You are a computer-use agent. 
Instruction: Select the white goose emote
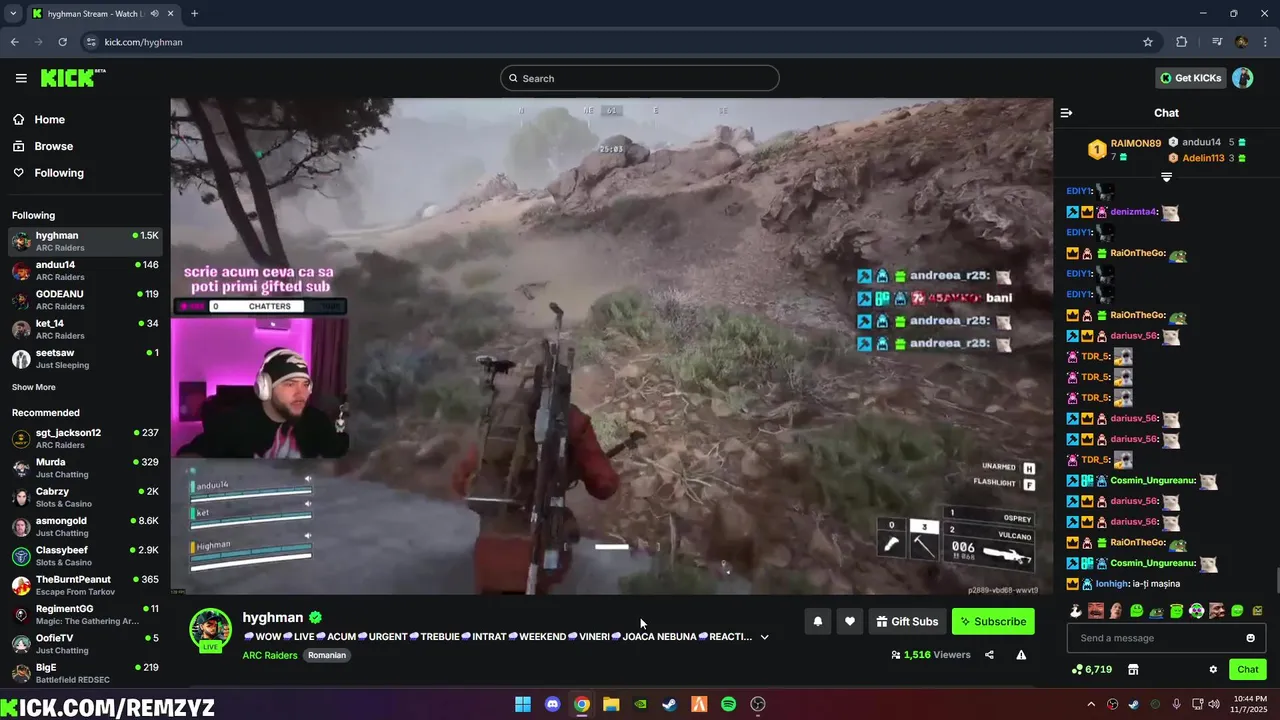point(1076,610)
